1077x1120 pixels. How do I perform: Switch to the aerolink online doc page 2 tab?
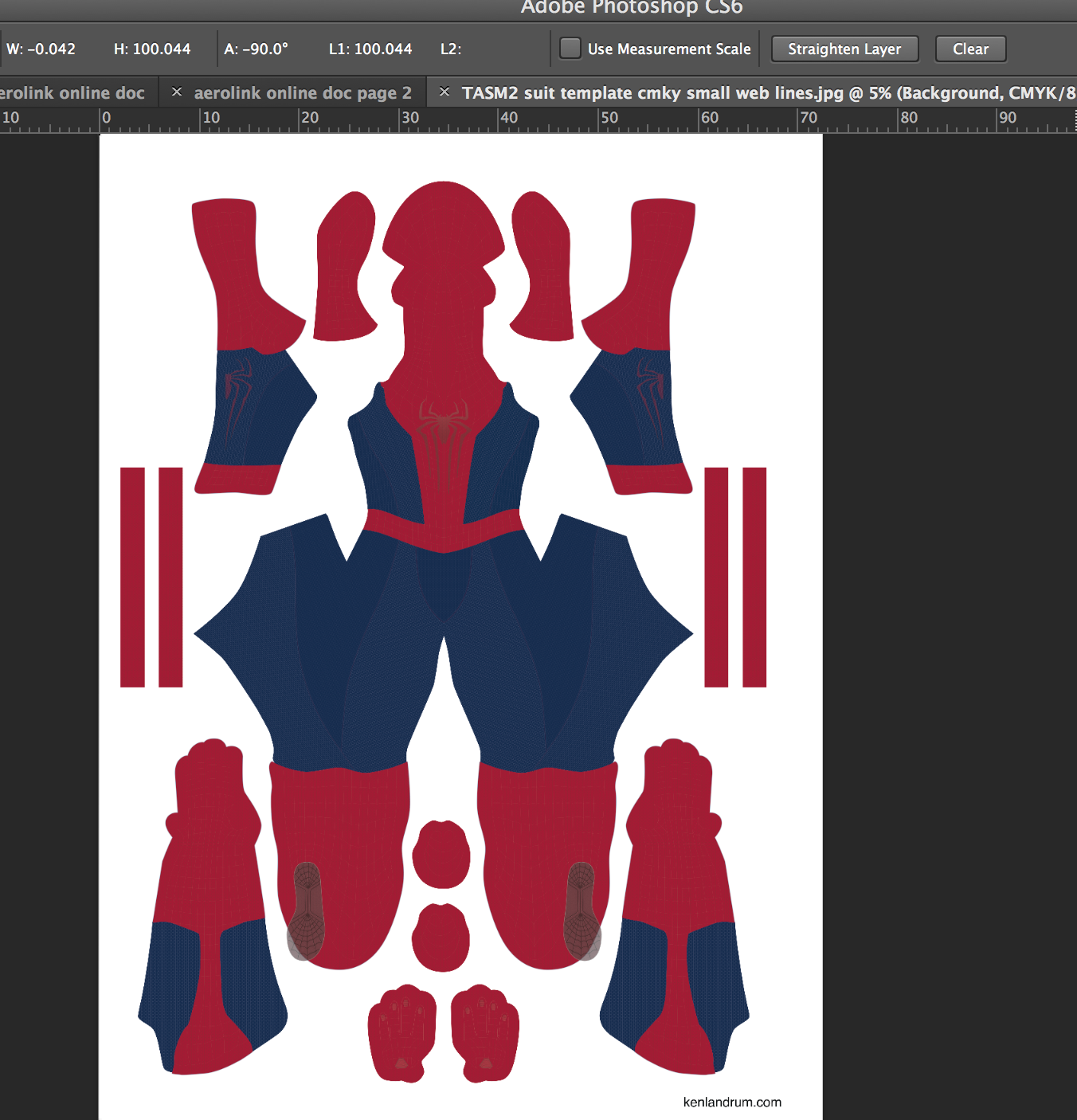pos(303,93)
